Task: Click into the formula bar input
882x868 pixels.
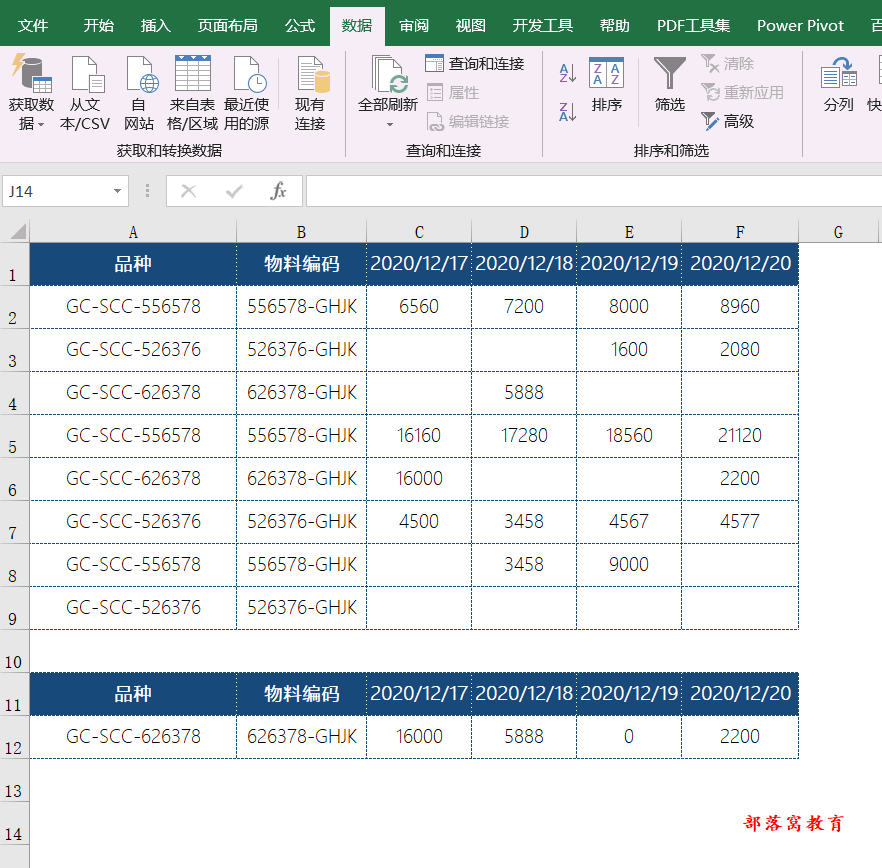Action: point(593,191)
